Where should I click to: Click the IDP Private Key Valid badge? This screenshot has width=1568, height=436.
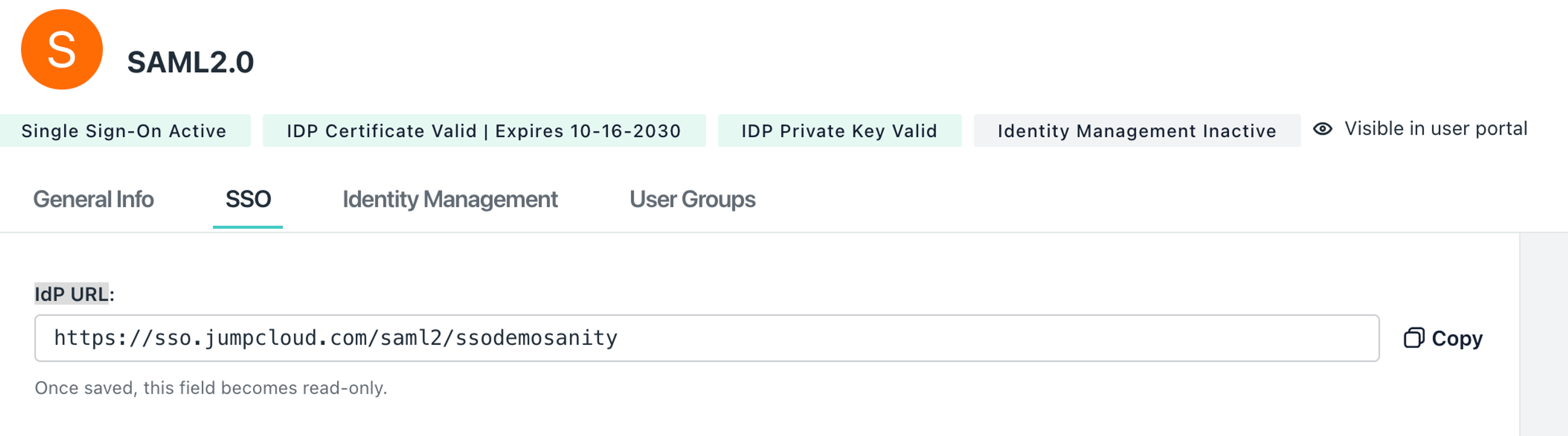[x=839, y=131]
